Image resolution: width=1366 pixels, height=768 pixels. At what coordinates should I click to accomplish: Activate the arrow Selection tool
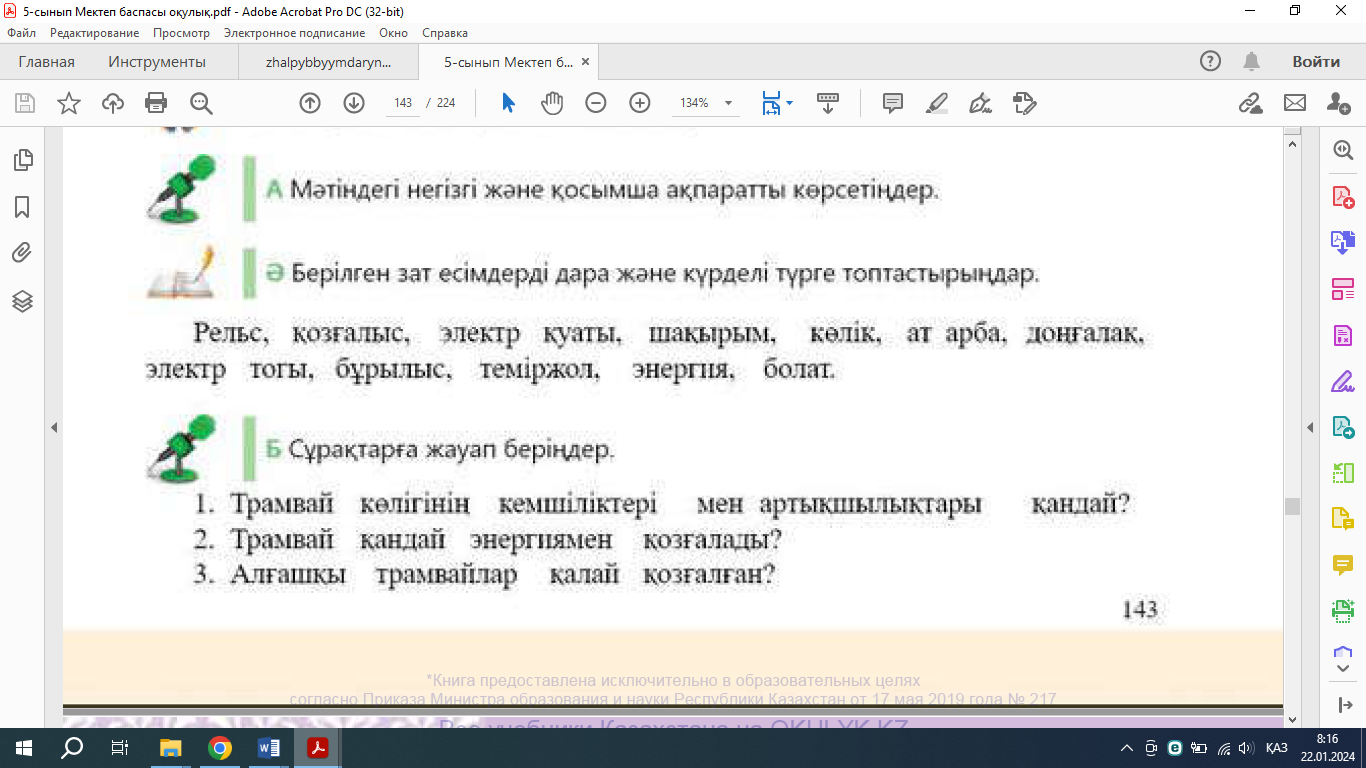[508, 103]
